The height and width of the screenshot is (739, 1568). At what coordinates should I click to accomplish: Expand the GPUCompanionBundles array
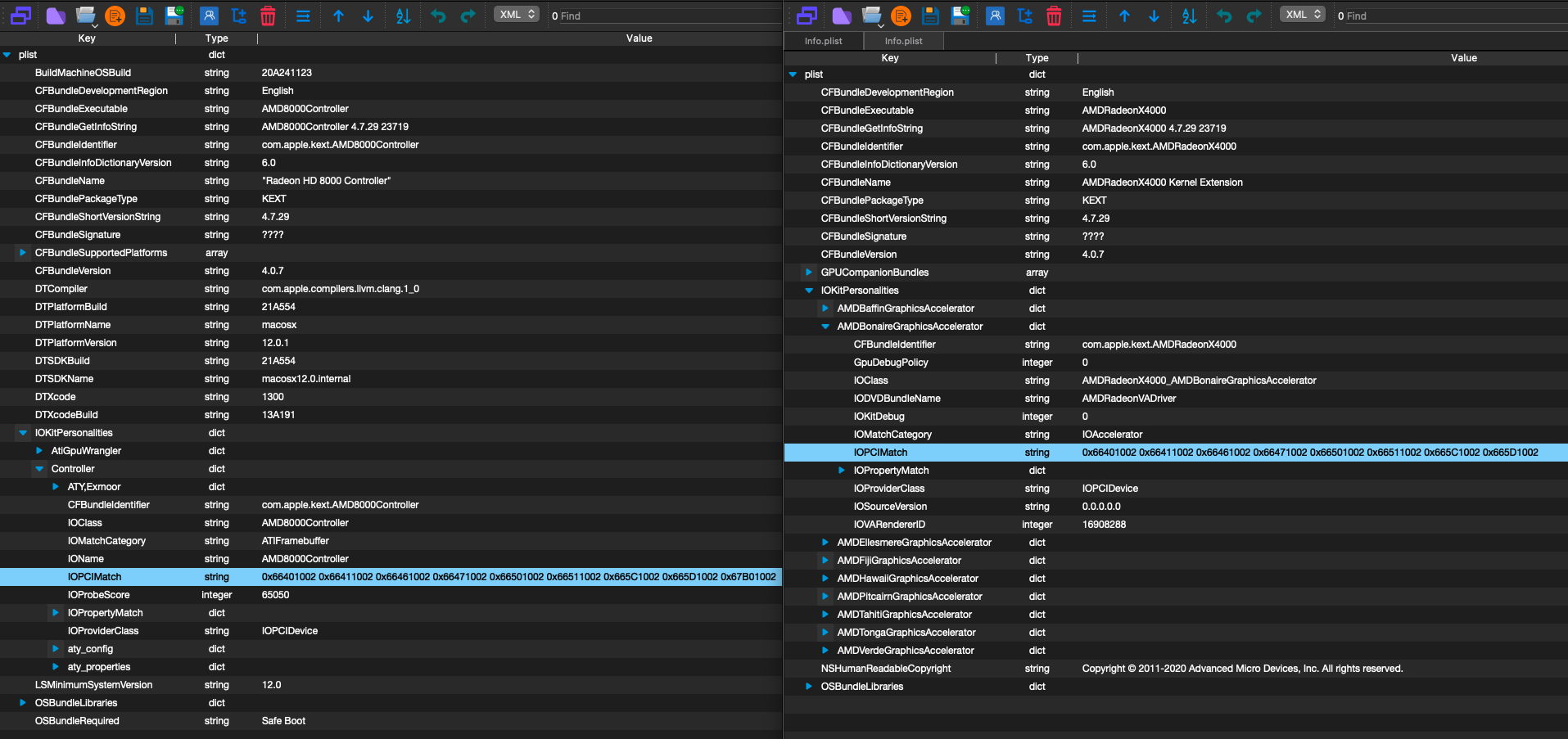click(809, 273)
